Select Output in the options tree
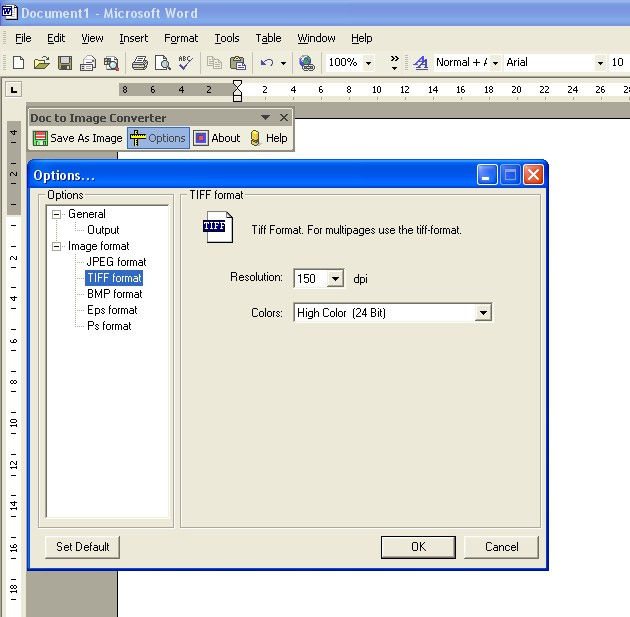Screen dimensions: 630x617 (x=103, y=230)
